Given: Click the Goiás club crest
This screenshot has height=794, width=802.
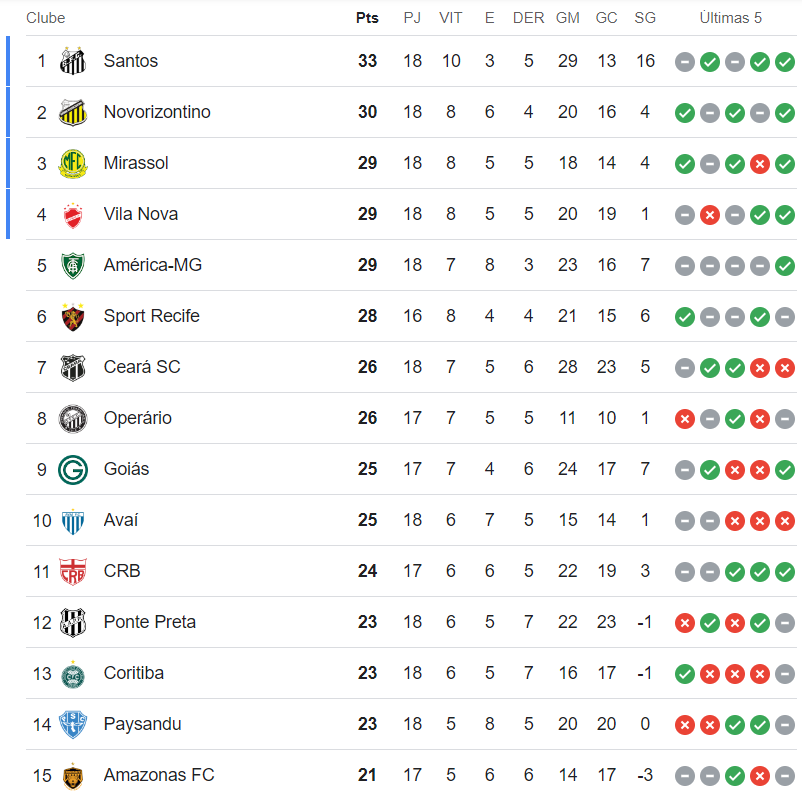Looking at the screenshot, I should point(73,469).
